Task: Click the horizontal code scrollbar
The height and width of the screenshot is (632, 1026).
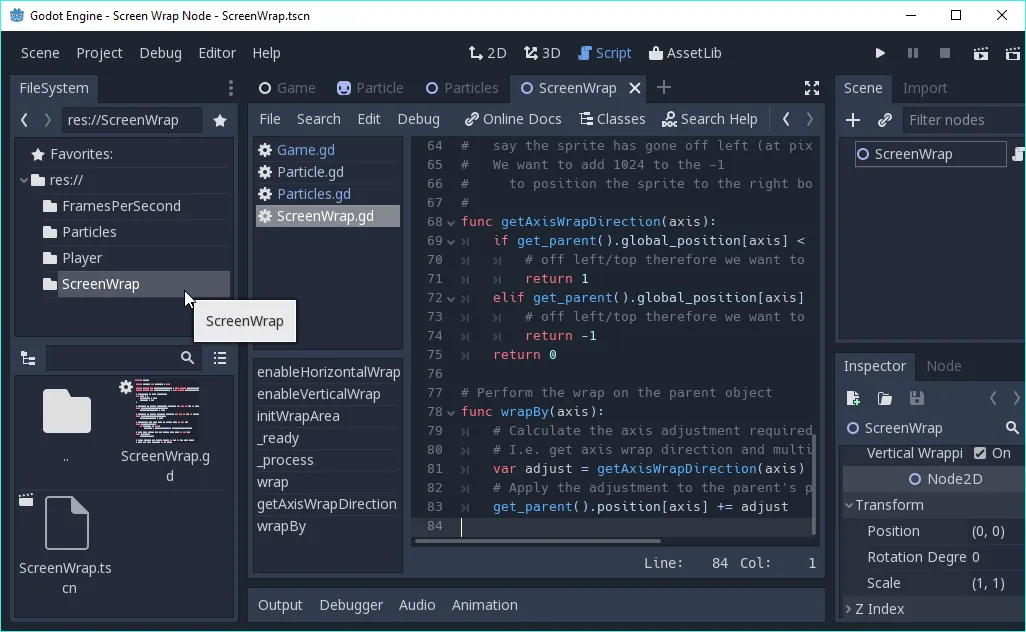Action: pyautogui.click(x=537, y=541)
